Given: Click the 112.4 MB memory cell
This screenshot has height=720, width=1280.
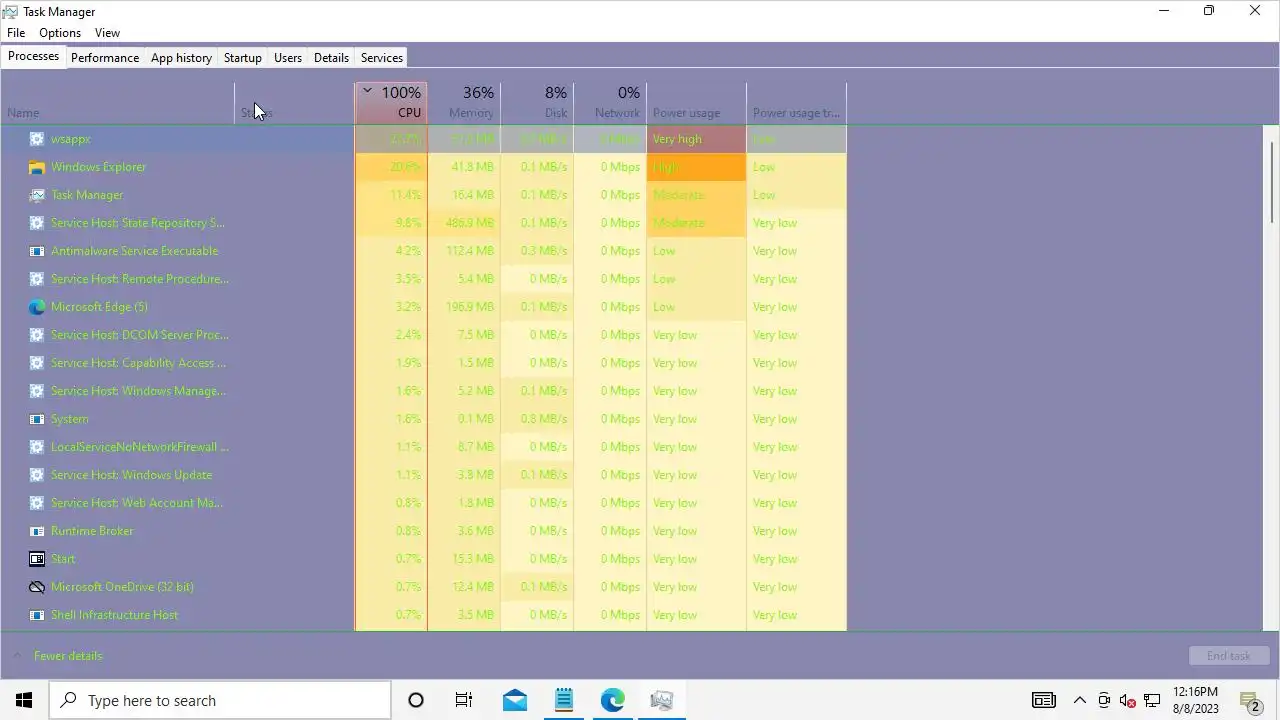Looking at the screenshot, I should click(x=464, y=251).
